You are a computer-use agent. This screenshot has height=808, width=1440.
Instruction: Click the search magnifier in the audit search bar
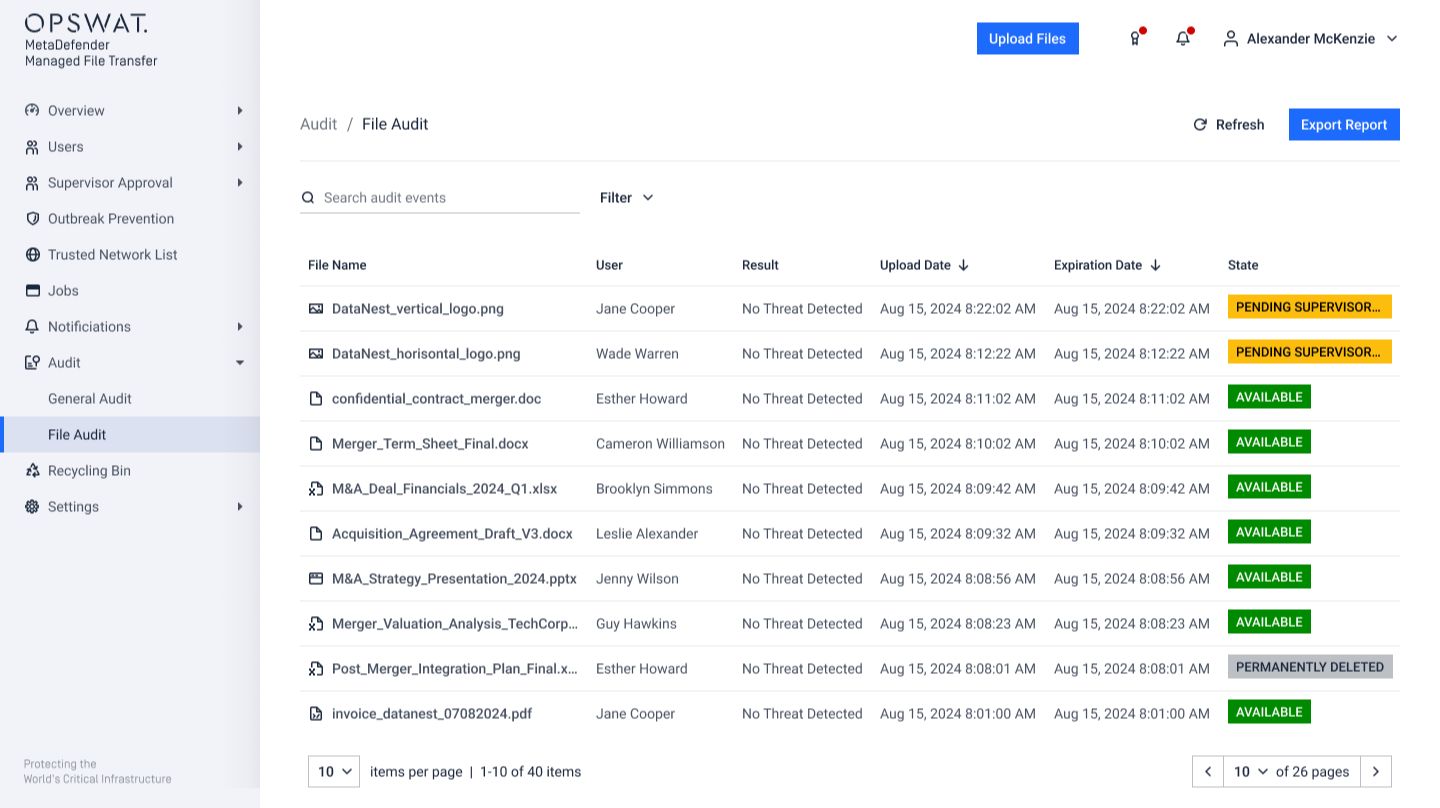click(308, 197)
